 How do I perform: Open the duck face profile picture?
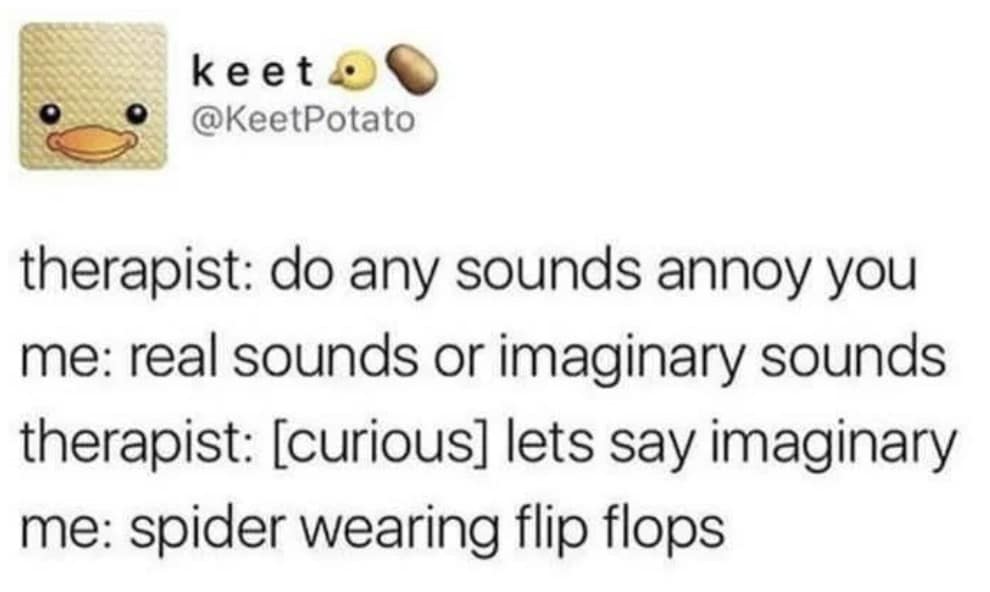click(93, 96)
